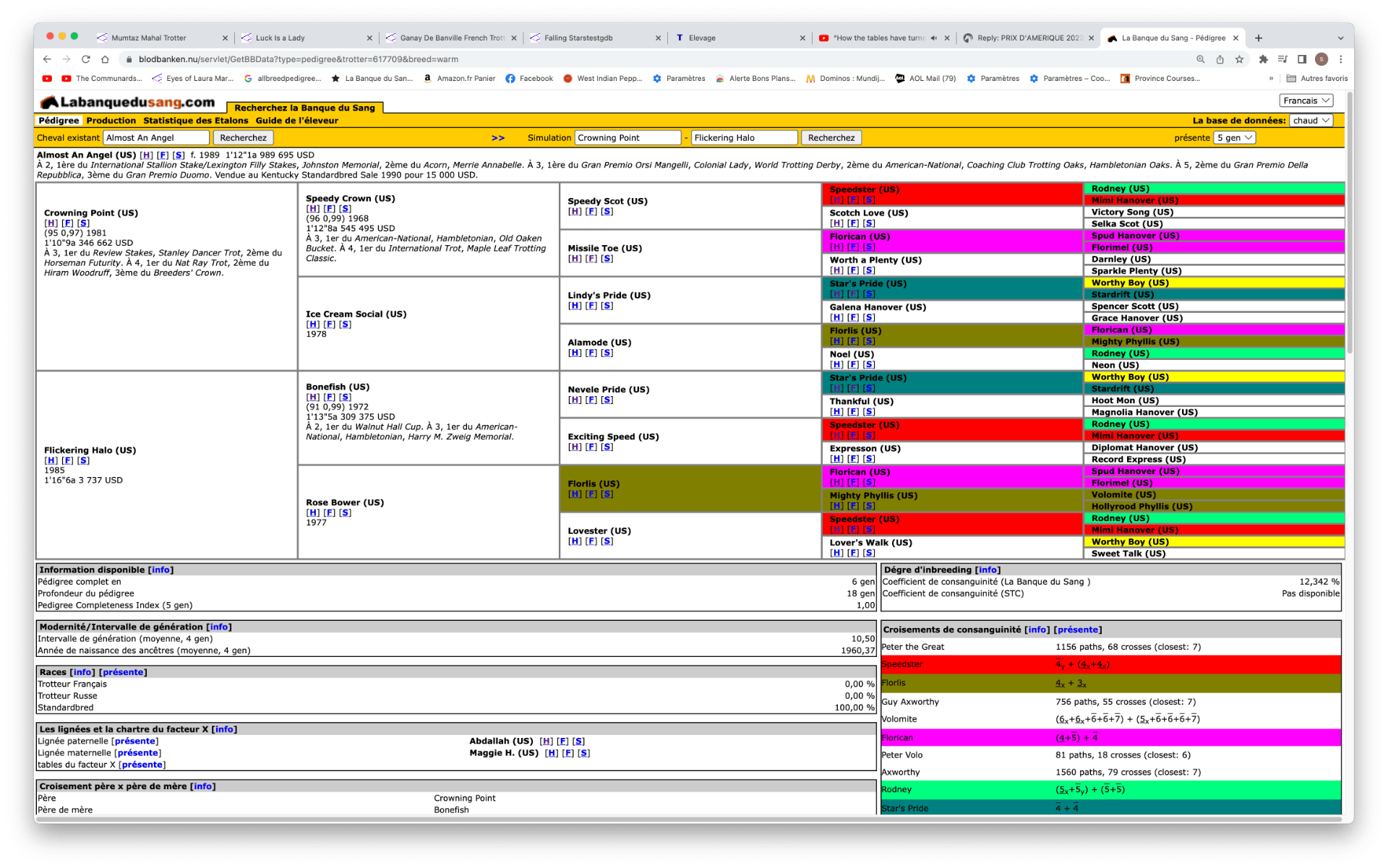The image size is (1388, 868).
Task: Open the 5 gen generations dropdown
Action: tap(1235, 137)
